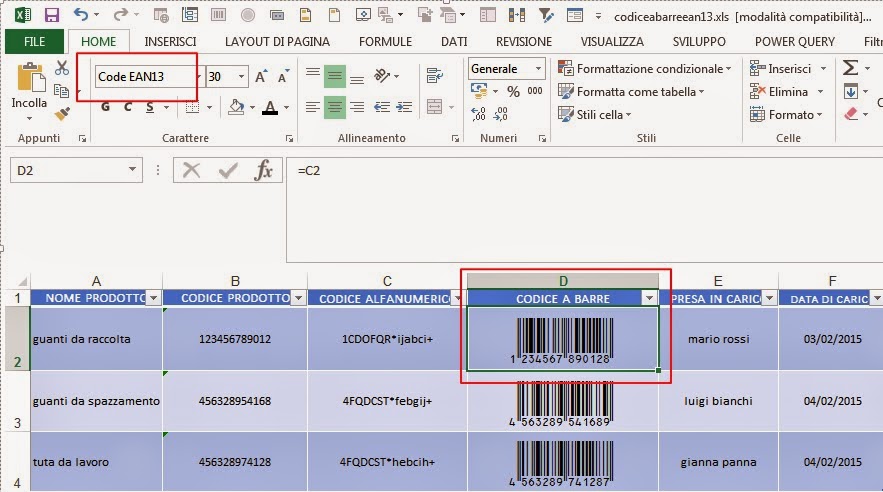Click the fill color paint bucket
Screen dimensions: 883x492
(236, 106)
